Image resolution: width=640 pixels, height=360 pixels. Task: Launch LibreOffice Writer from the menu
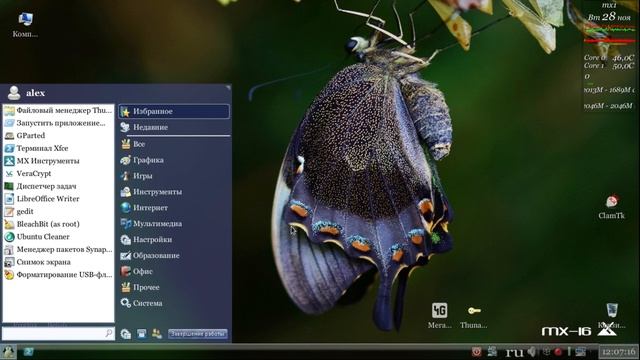(58, 199)
